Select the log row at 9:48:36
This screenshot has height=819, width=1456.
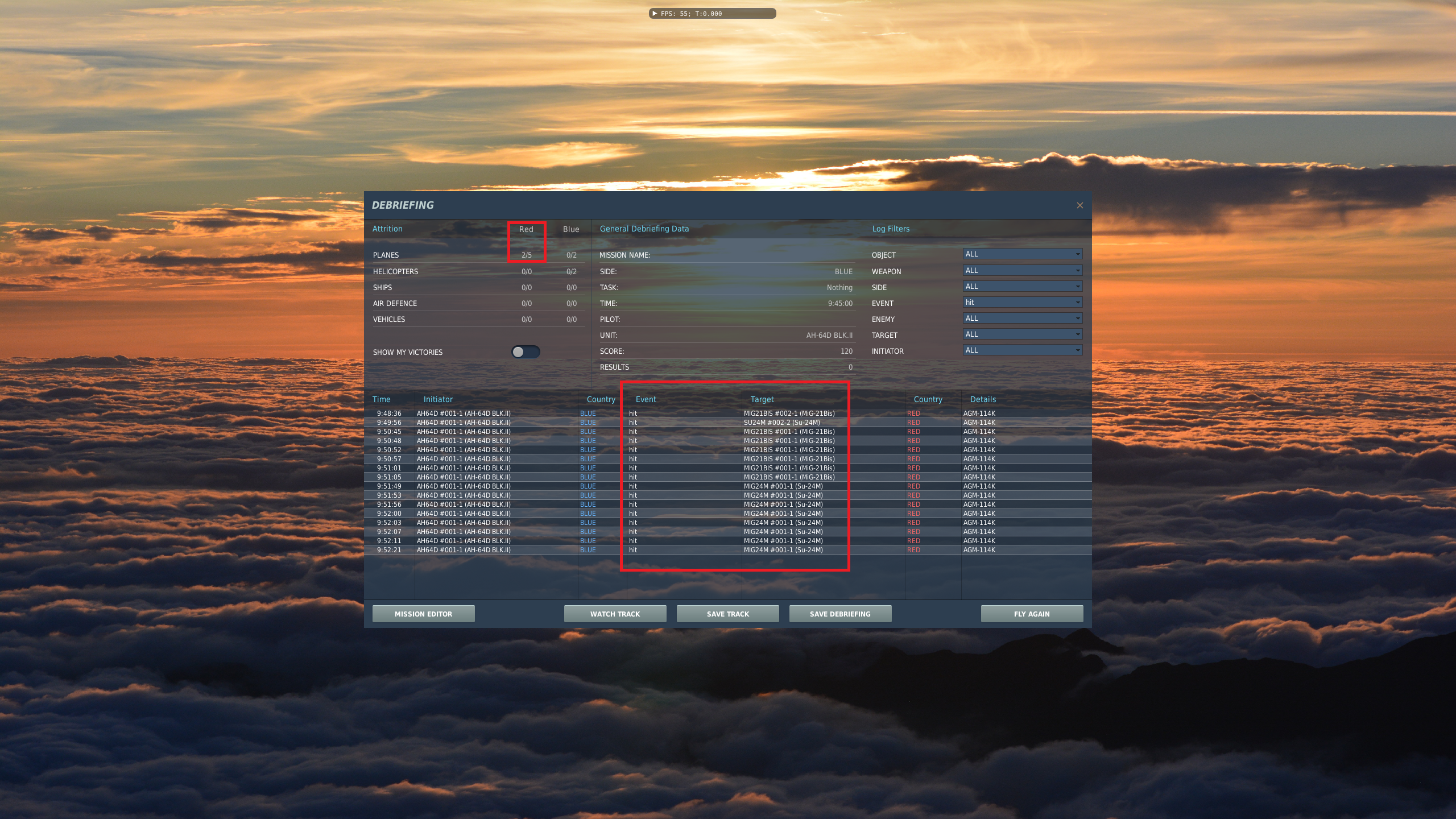(727, 413)
